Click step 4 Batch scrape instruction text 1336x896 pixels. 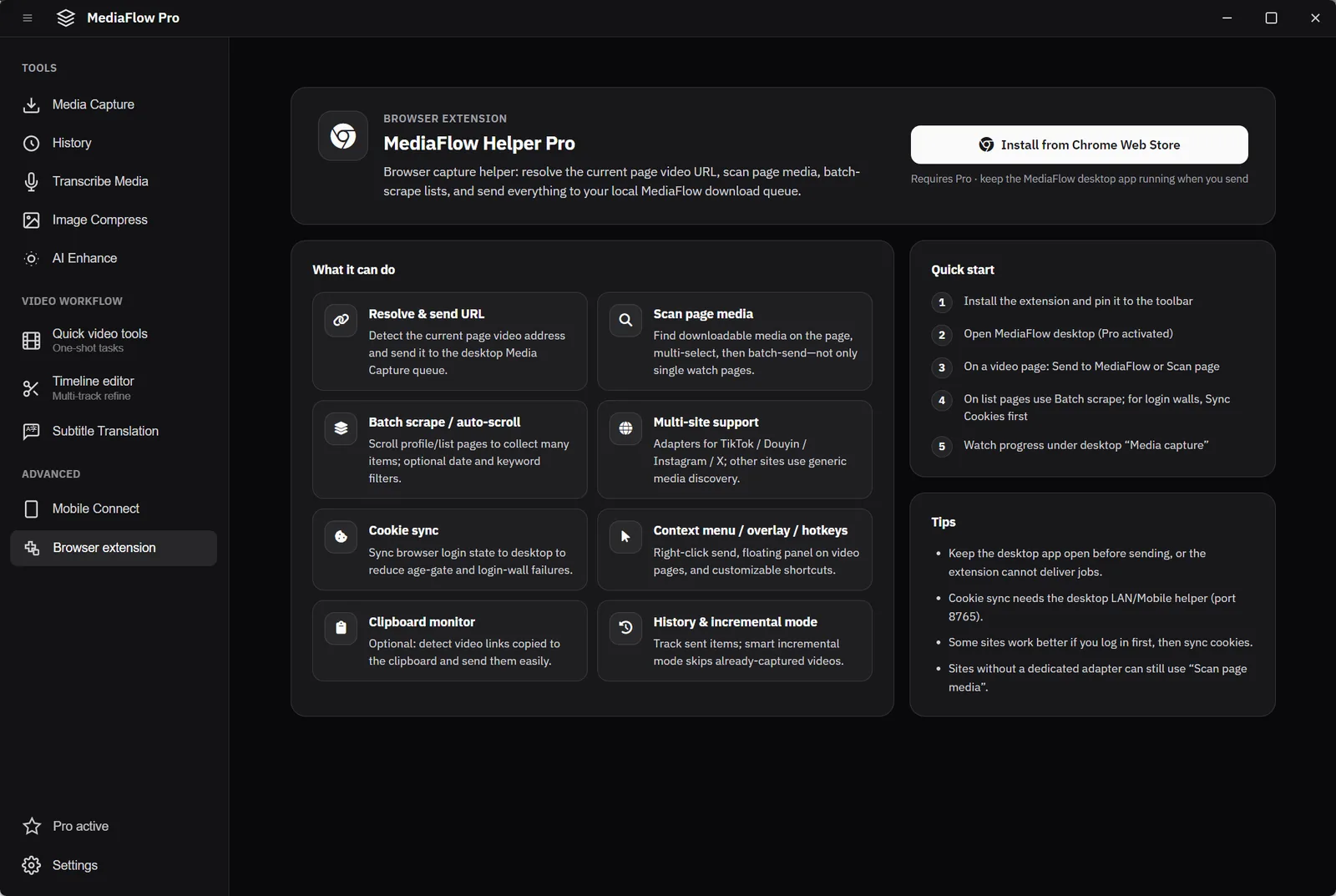click(x=1097, y=408)
